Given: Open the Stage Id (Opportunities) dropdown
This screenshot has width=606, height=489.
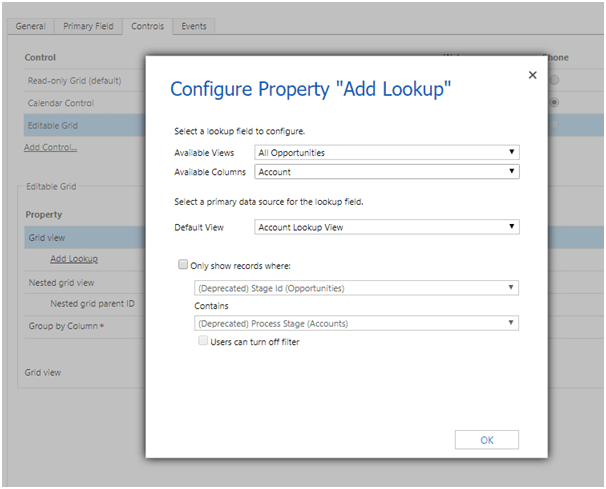Looking at the screenshot, I should click(x=356, y=288).
